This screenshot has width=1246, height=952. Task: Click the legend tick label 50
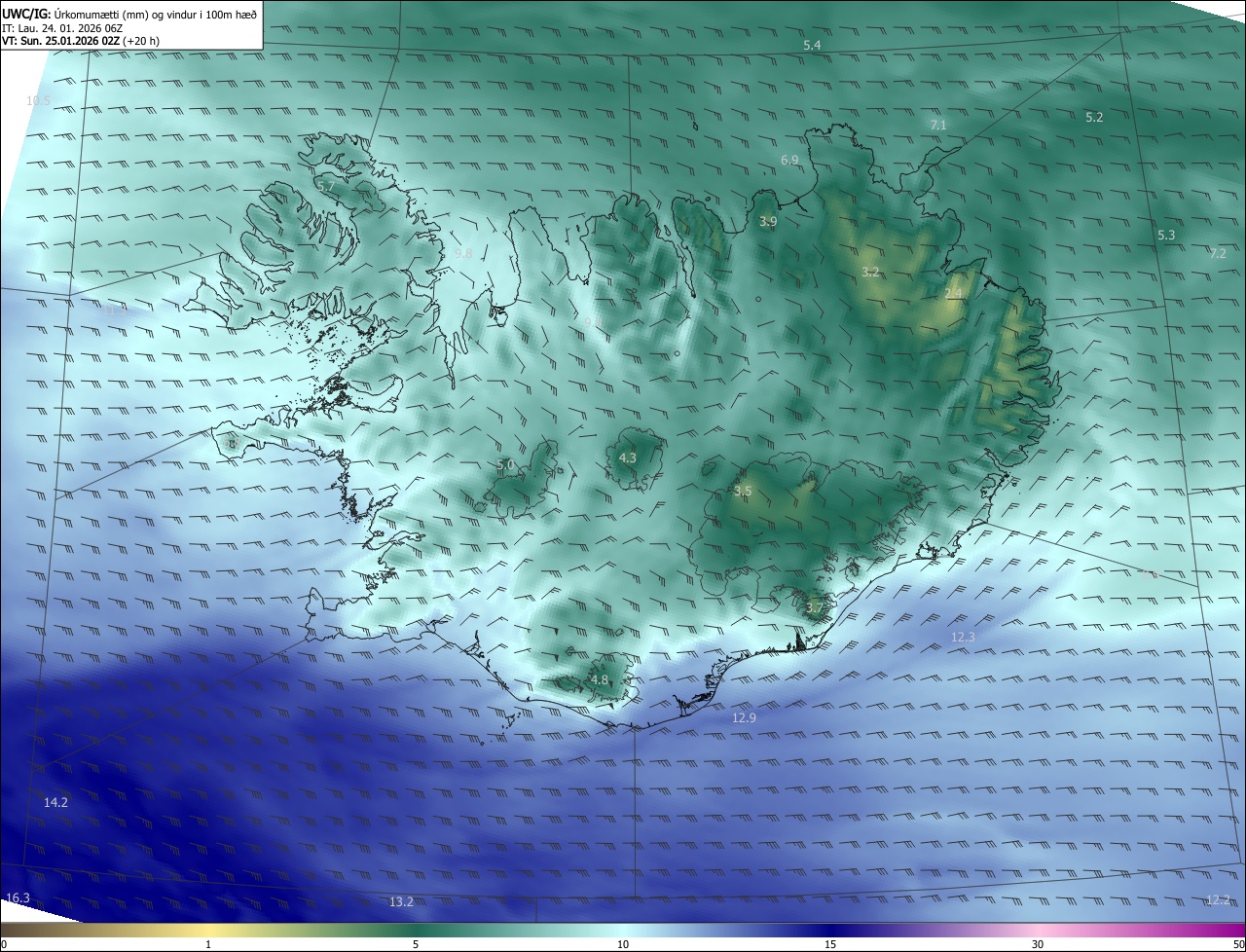point(1238,944)
